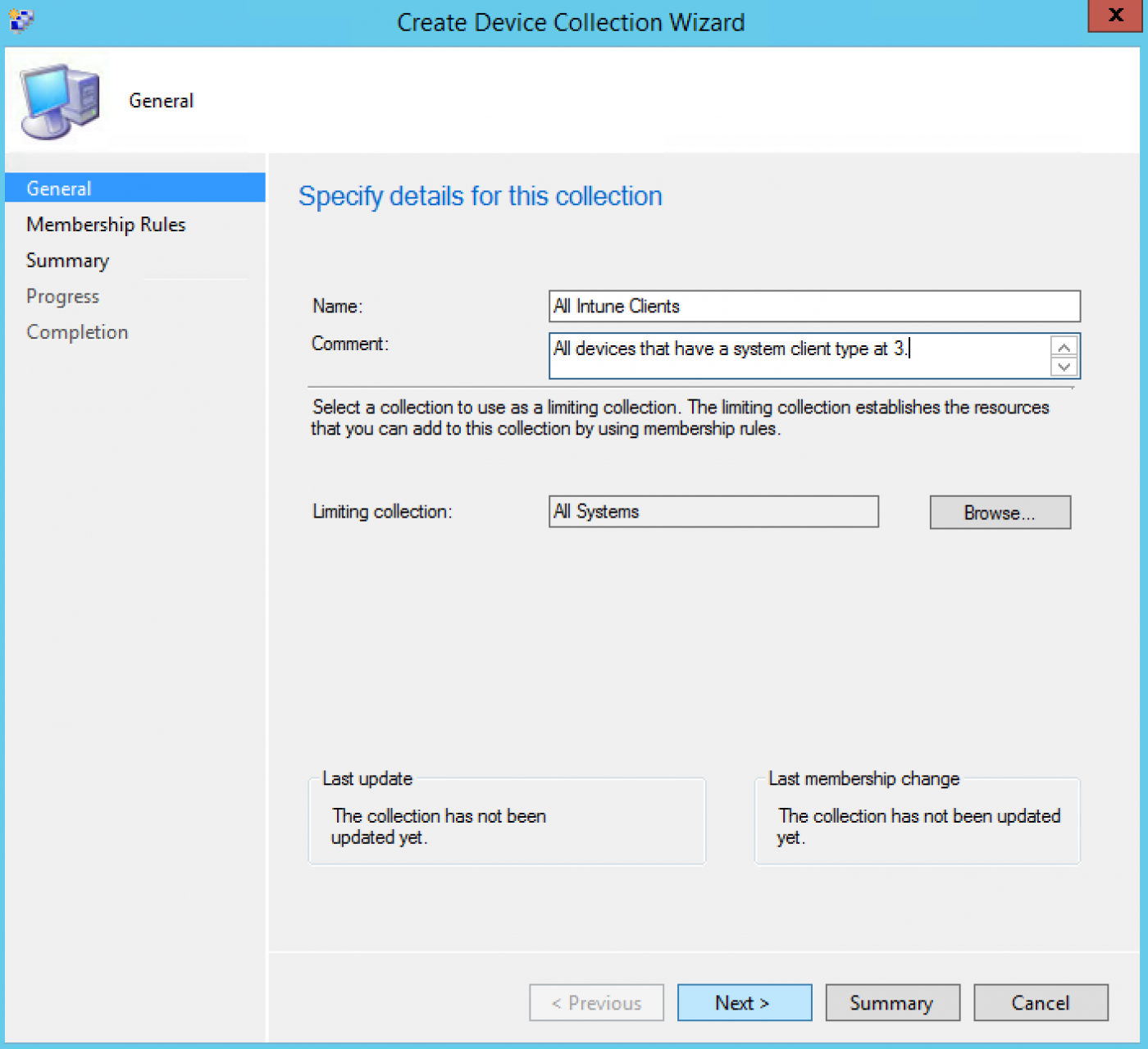Image resolution: width=1148 pixels, height=1049 pixels.
Task: Click the device collection wizard icon in titlebar
Action: tap(22, 18)
